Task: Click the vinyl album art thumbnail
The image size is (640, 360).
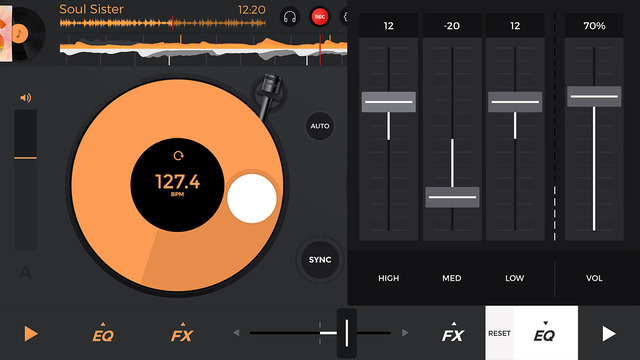Action: pos(22,33)
